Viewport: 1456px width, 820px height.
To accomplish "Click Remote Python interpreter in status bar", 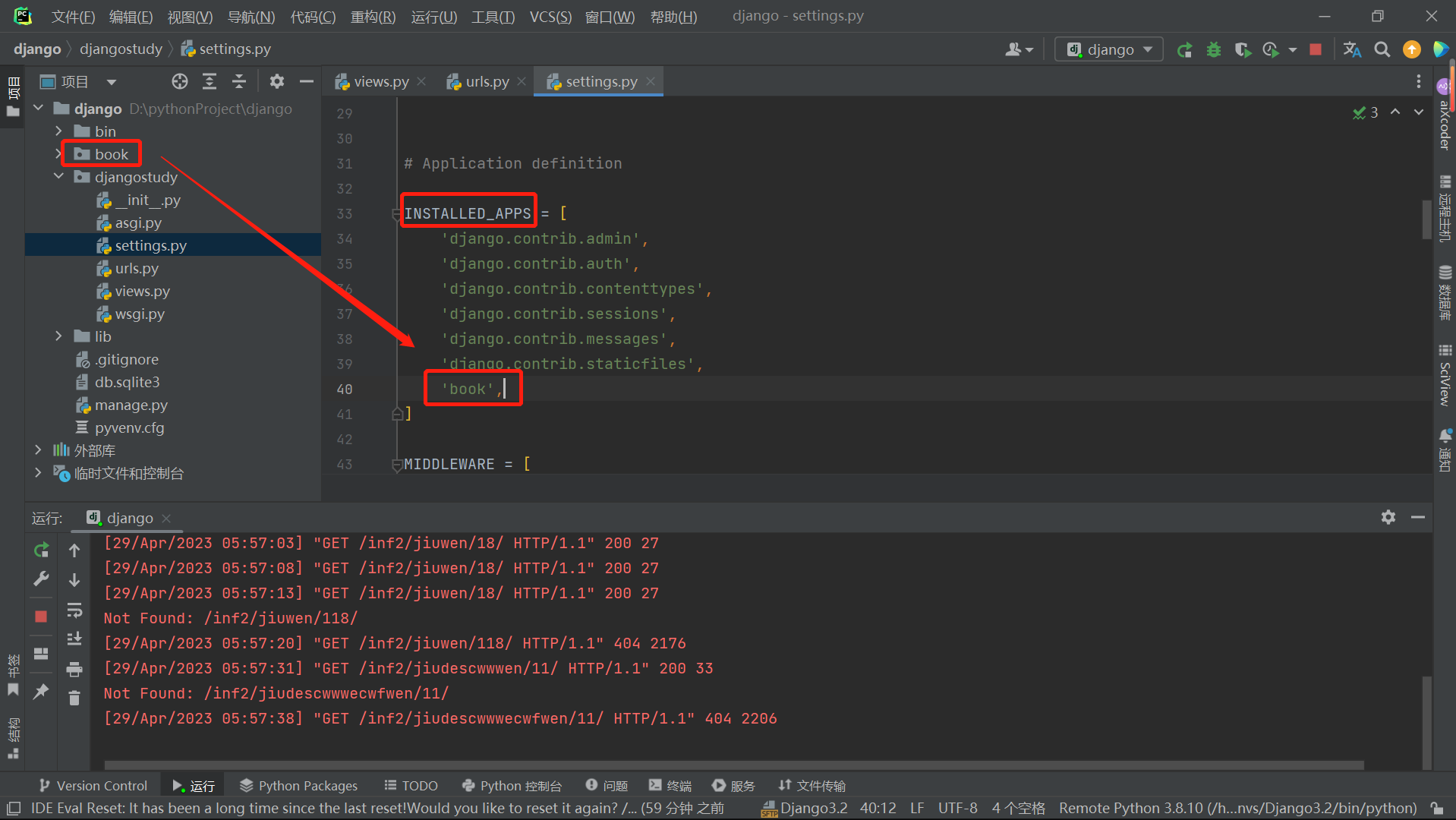I will (1237, 808).
